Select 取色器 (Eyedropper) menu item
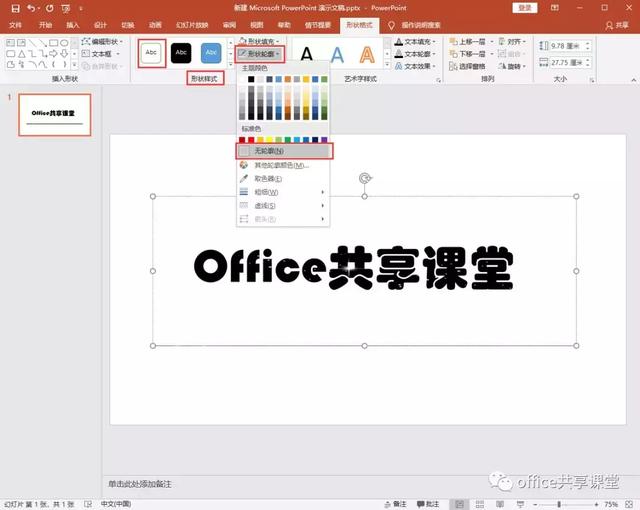 (x=282, y=179)
